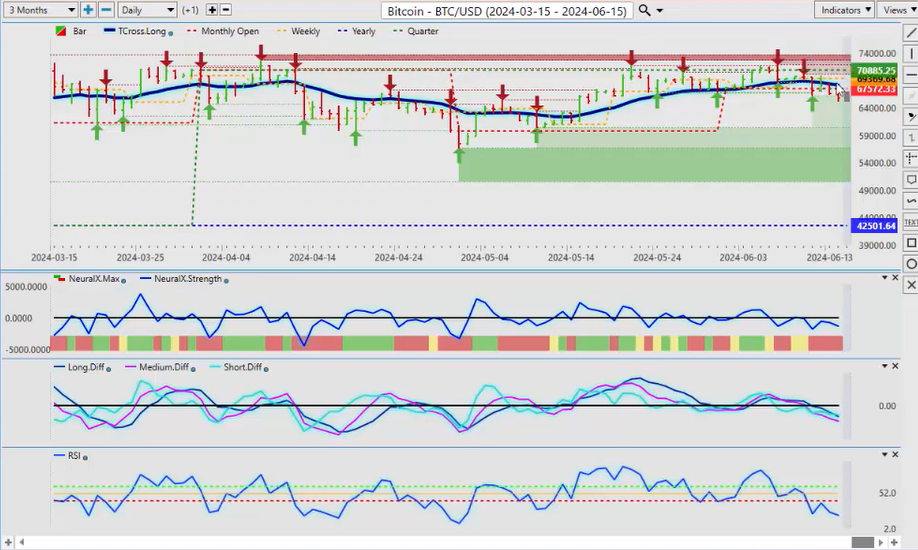Click the NeuralX.Max legend entry
Image resolution: width=918 pixels, height=550 pixels.
90,279
